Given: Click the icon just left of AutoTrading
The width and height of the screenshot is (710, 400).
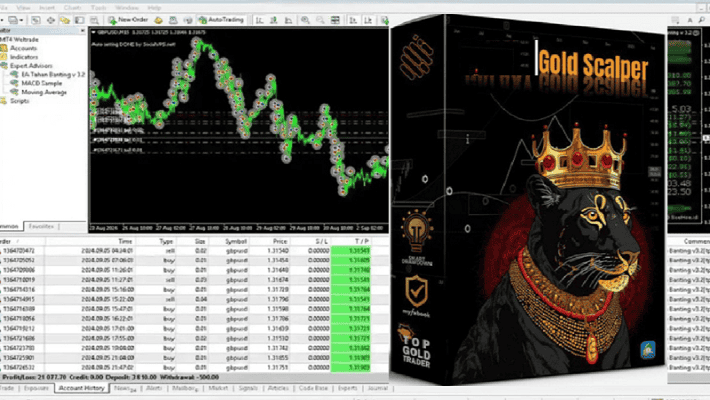Looking at the screenshot, I should coord(188,20).
